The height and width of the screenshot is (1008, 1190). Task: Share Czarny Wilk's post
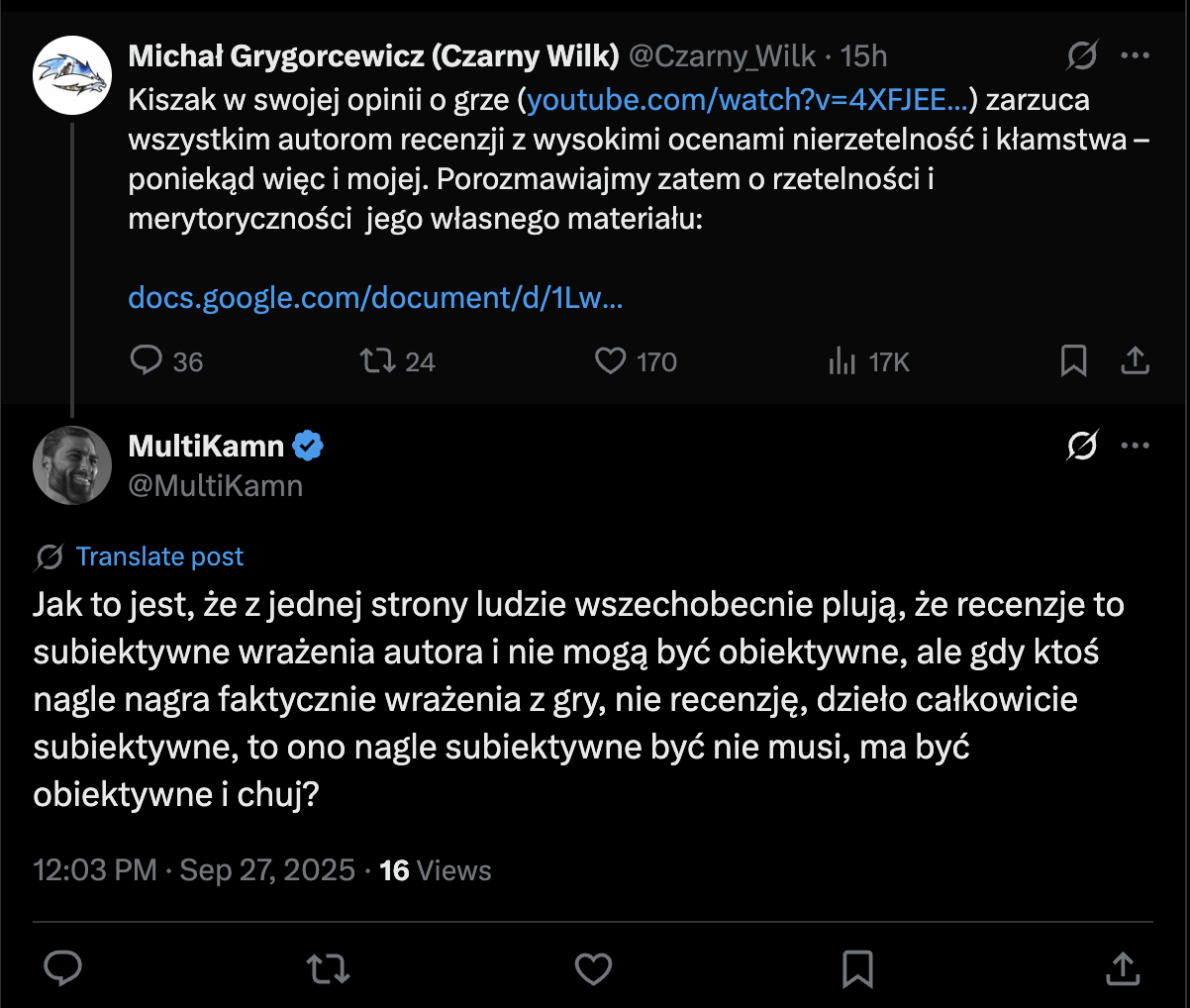pyautogui.click(x=1135, y=361)
